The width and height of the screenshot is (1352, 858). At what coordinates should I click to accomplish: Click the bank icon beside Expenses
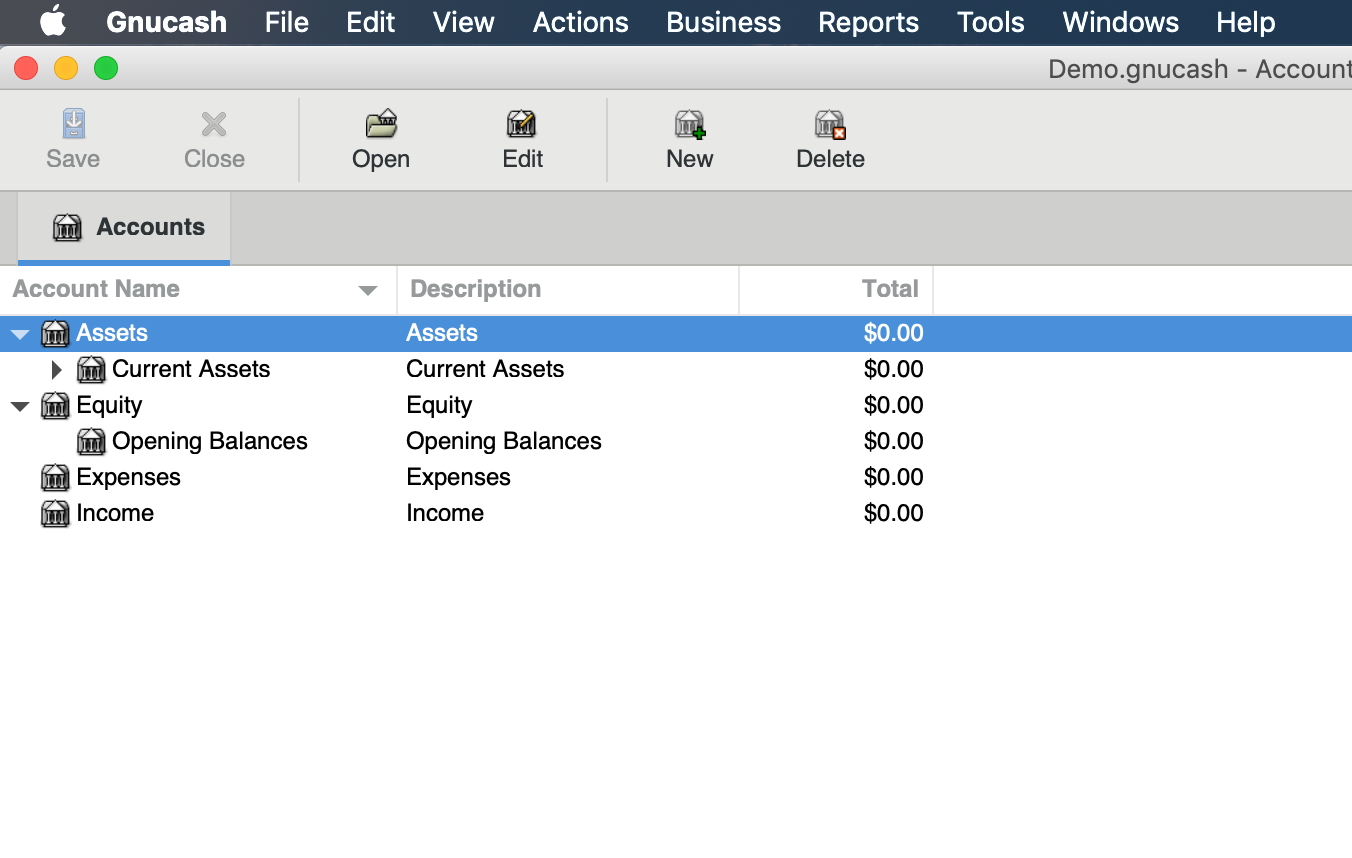(55, 477)
